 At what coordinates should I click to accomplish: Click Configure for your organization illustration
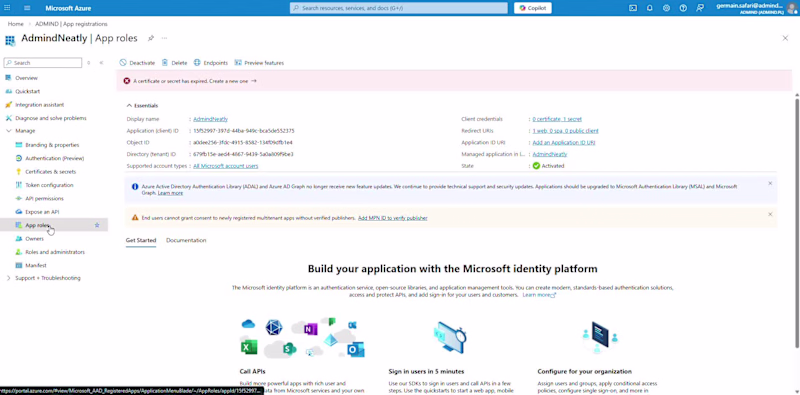click(x=601, y=337)
